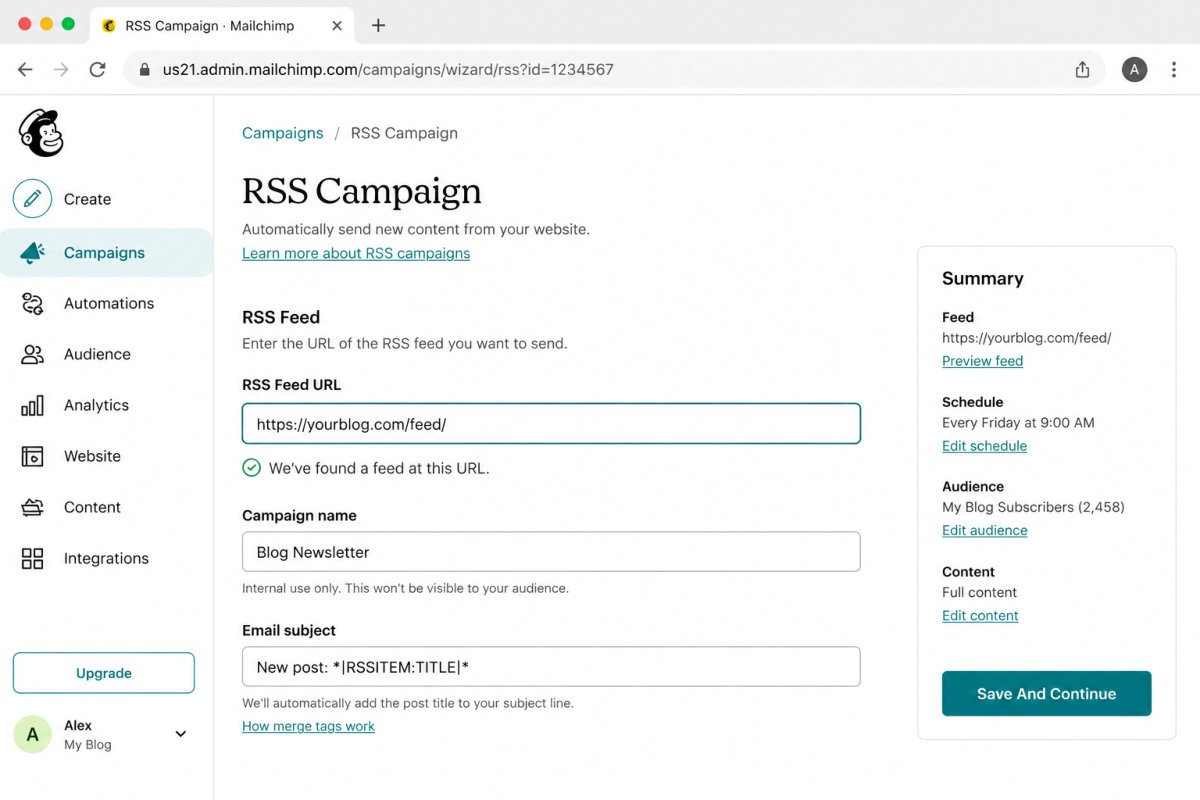Image resolution: width=1200 pixels, height=800 pixels.
Task: Click the summary feed URL text
Action: 1027,338
